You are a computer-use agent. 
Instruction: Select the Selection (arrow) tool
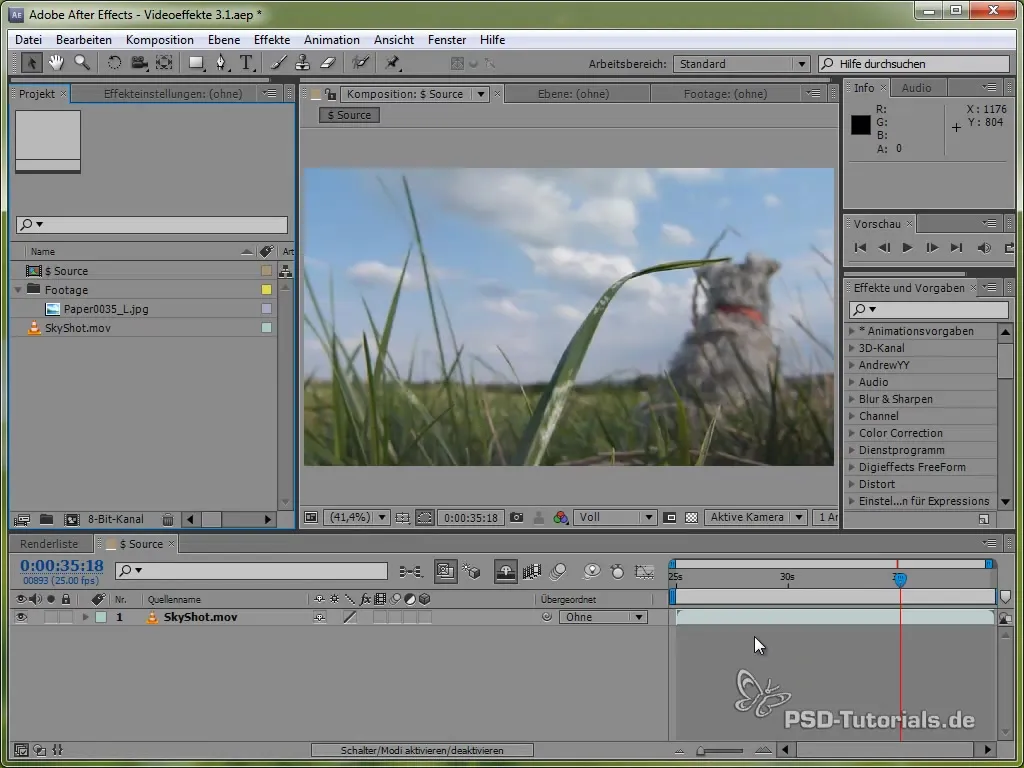click(x=31, y=63)
